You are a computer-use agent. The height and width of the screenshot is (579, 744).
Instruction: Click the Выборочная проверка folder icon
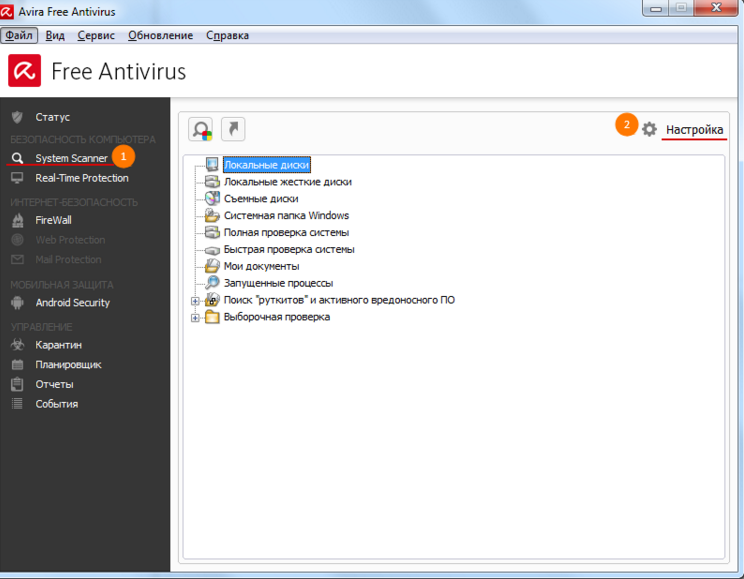[x=212, y=317]
